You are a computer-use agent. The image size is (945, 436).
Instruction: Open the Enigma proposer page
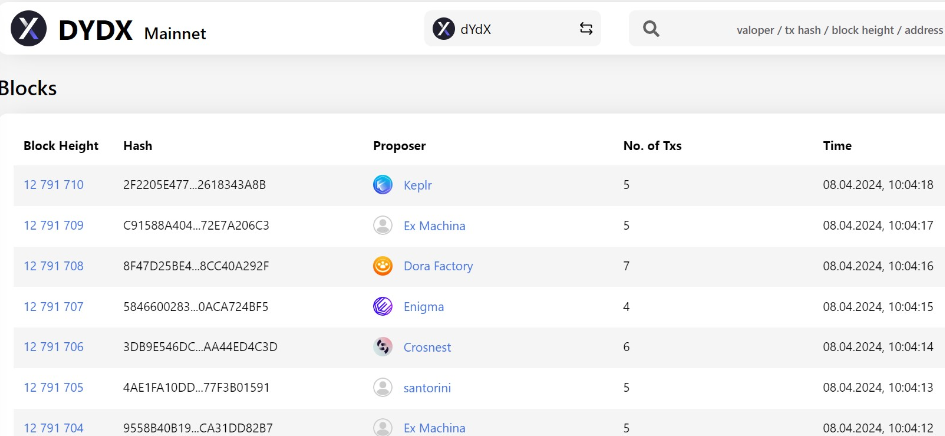click(x=424, y=306)
